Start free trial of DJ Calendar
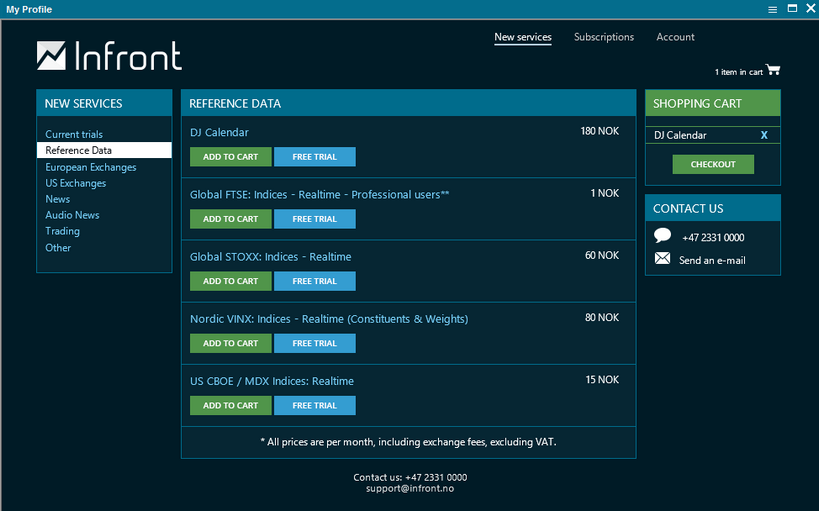Screen dimensions: 819x511 [314, 157]
